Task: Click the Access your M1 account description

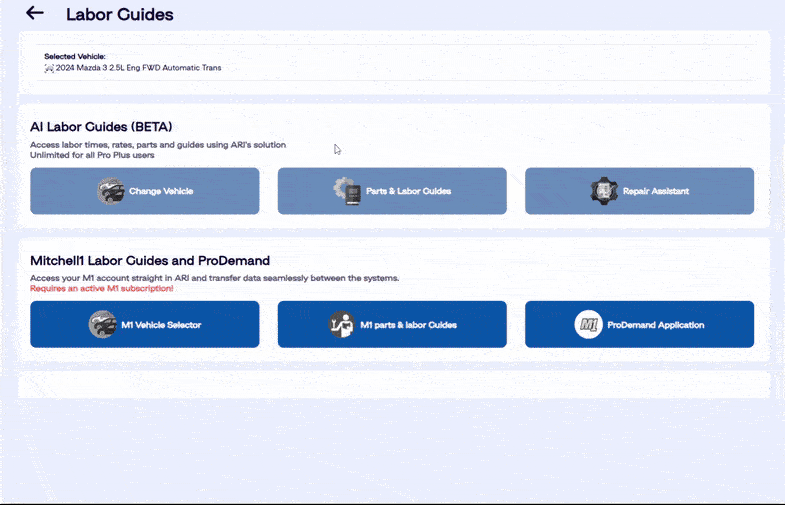Action: coord(215,278)
